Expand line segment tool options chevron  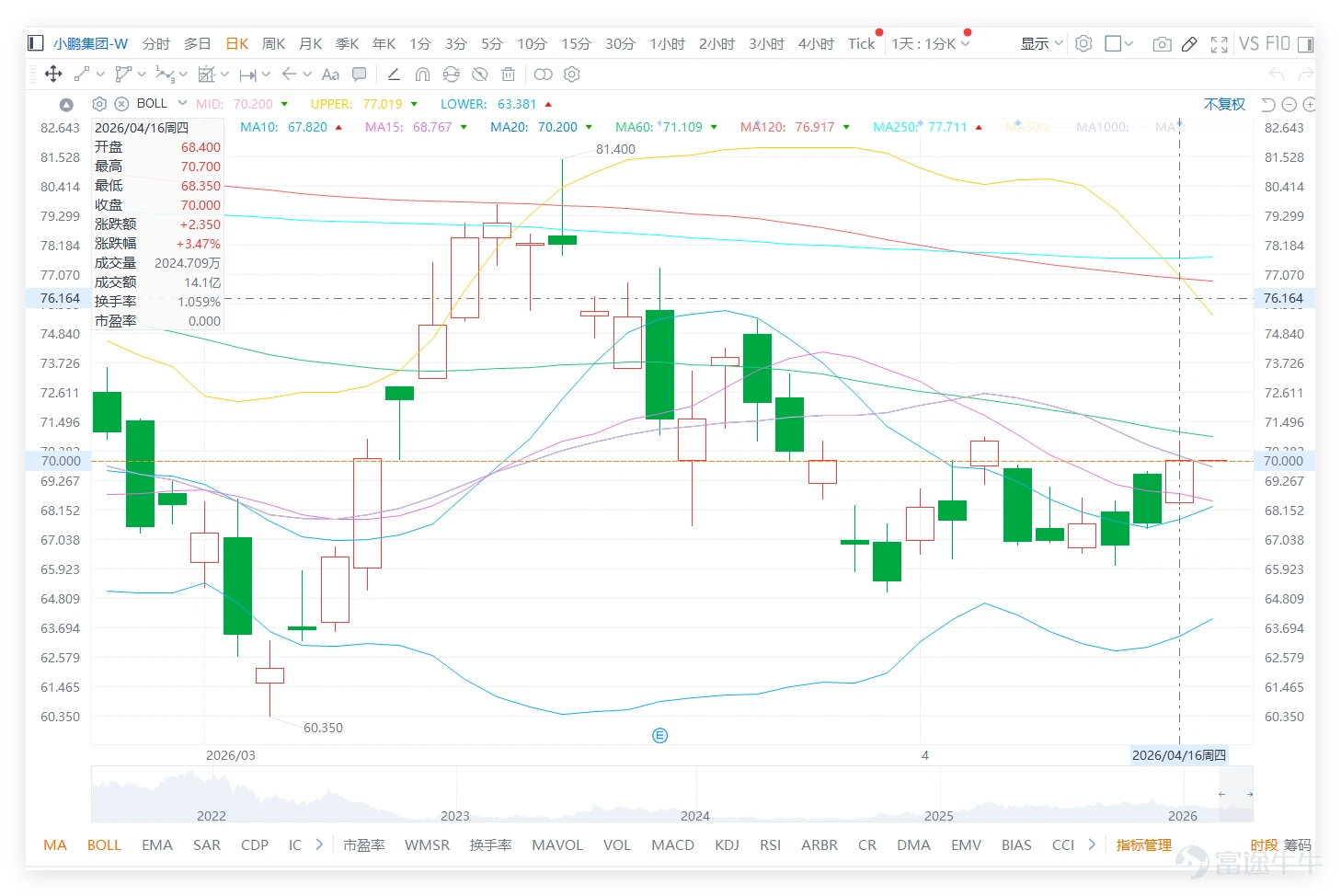tap(100, 75)
